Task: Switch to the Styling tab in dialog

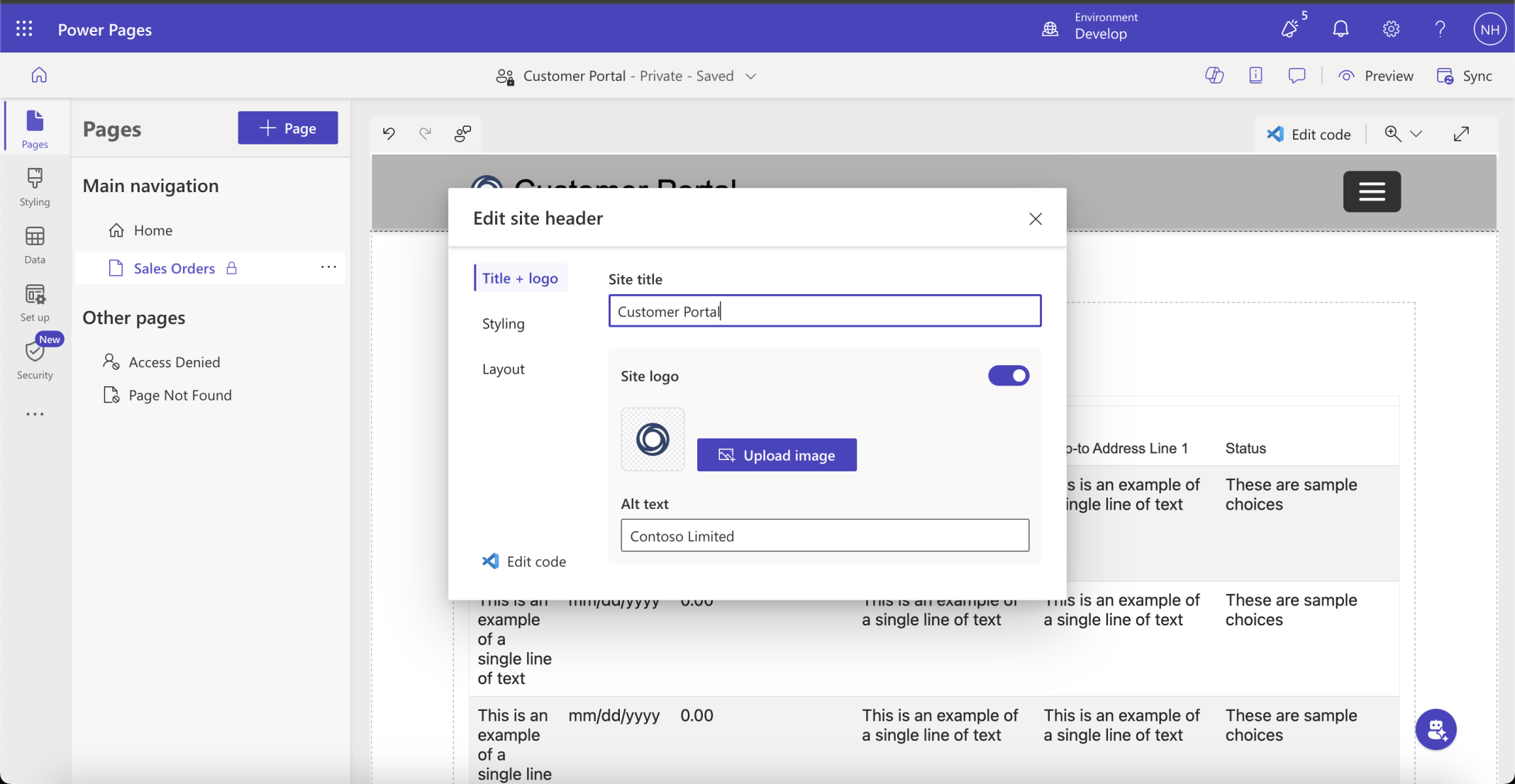Action: [503, 324]
